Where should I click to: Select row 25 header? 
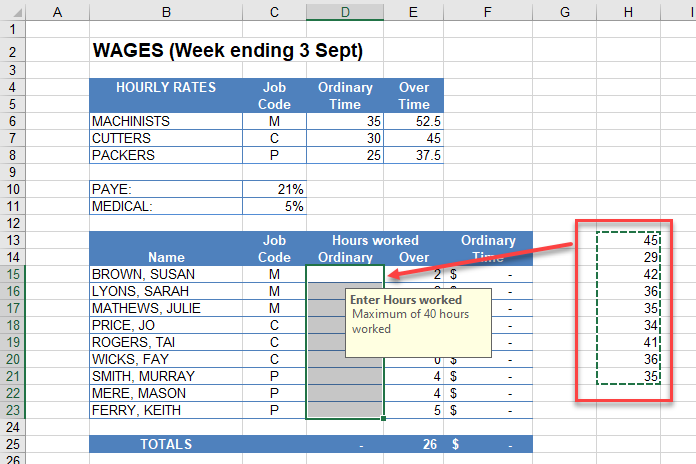pyautogui.click(x=12, y=444)
